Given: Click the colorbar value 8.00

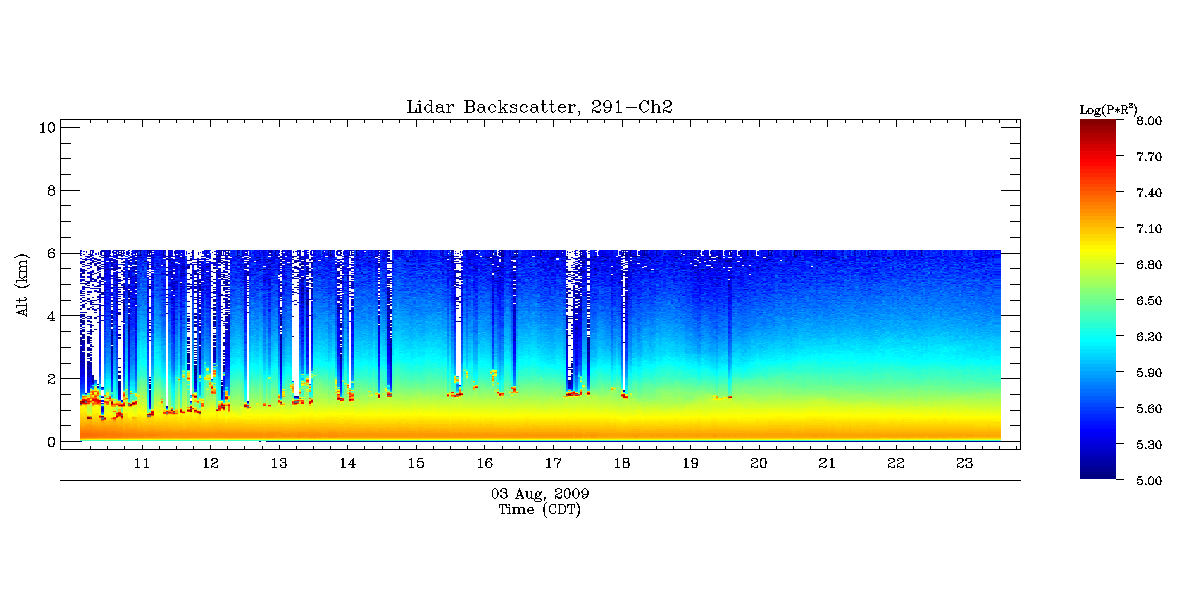Looking at the screenshot, I should (1149, 121).
